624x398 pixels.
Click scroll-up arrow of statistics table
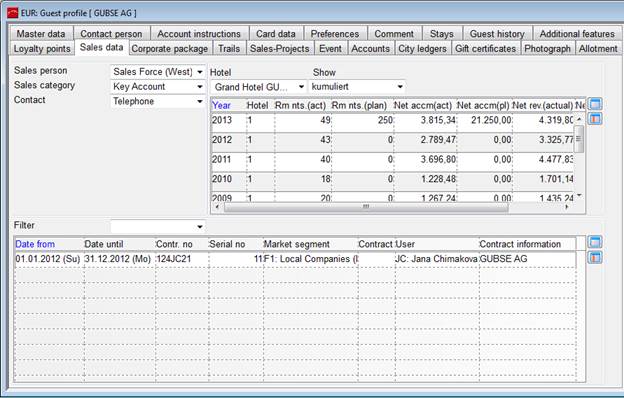(x=579, y=119)
